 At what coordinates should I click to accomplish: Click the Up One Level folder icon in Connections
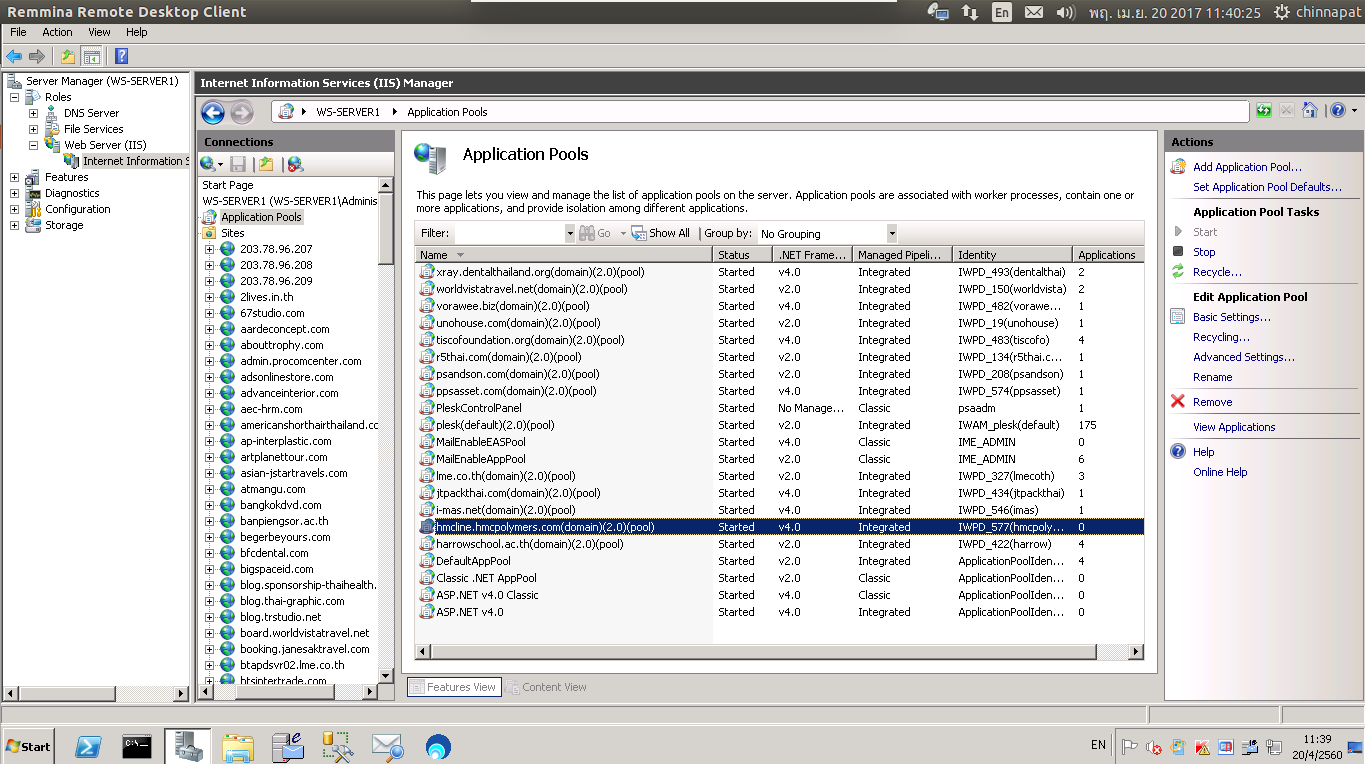[265, 164]
